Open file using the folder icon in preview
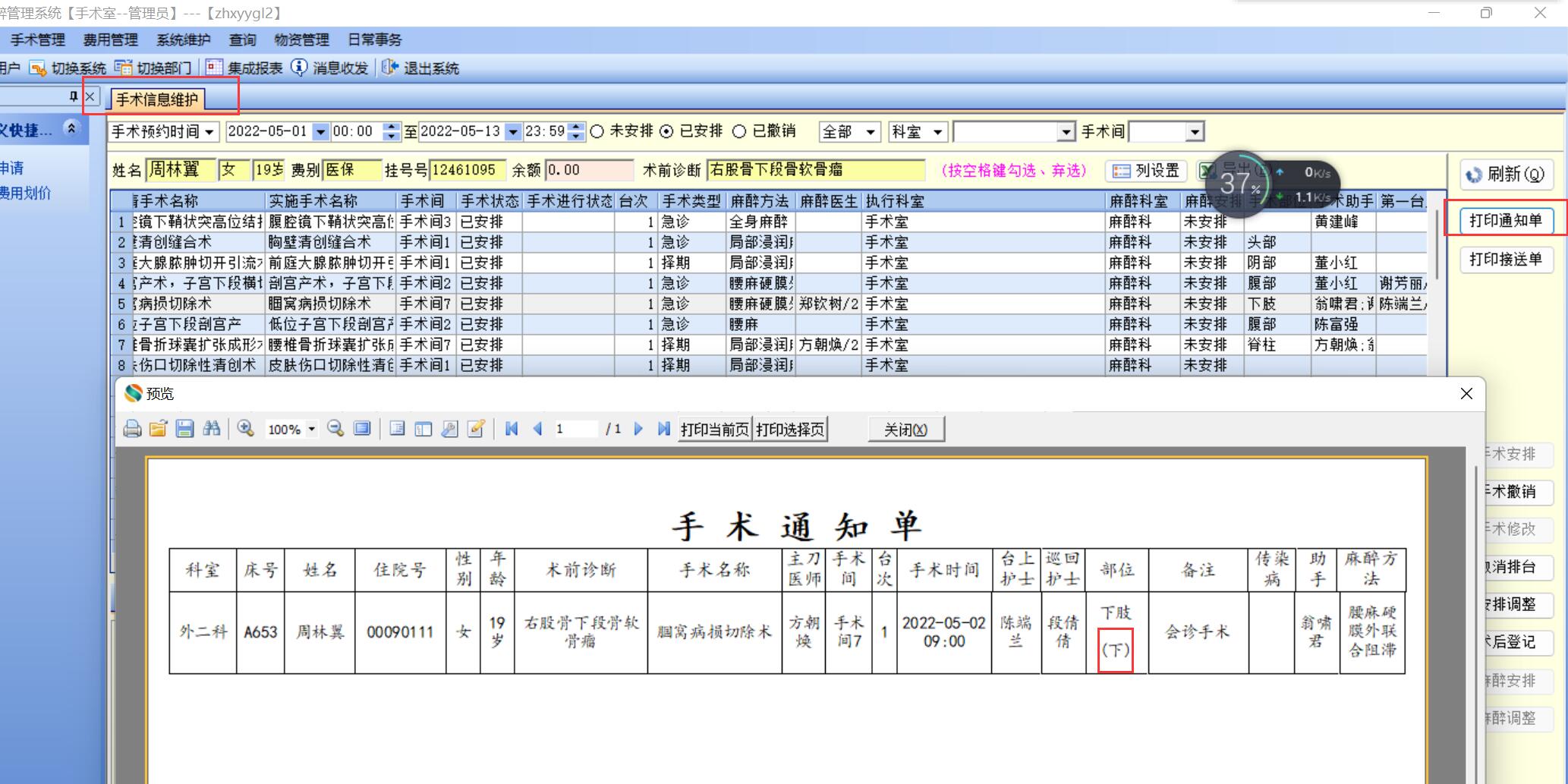The image size is (1568, 784). point(158,429)
